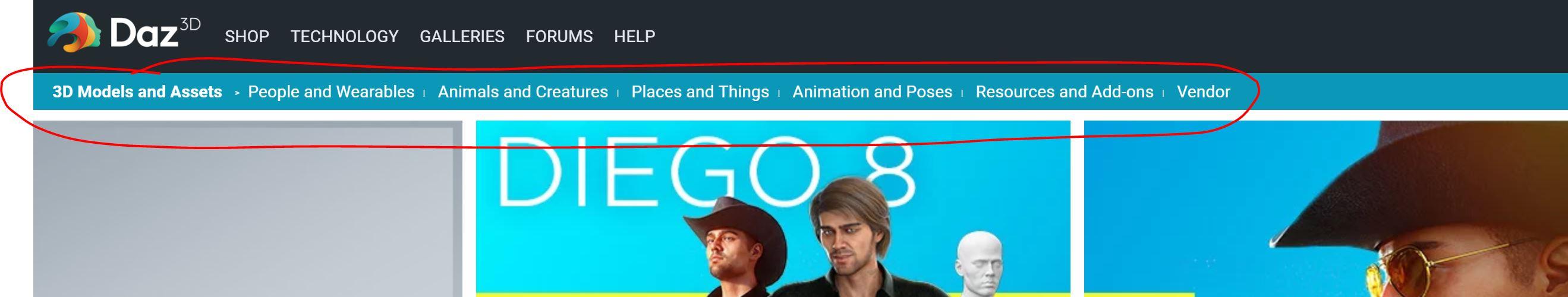
Task: Click the 3D Models and Assets heading
Action: pyautogui.click(x=137, y=92)
